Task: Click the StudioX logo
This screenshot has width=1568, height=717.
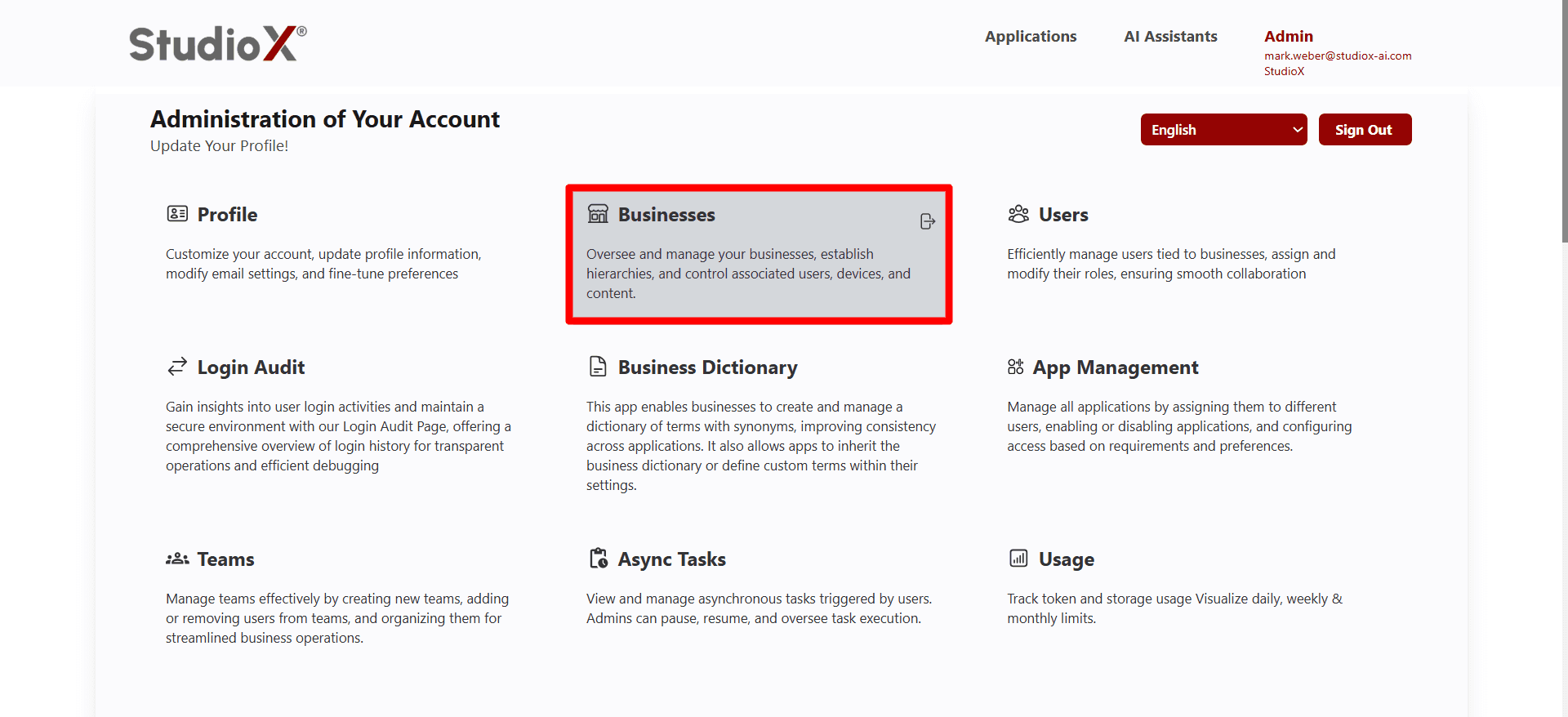Action: click(x=218, y=43)
